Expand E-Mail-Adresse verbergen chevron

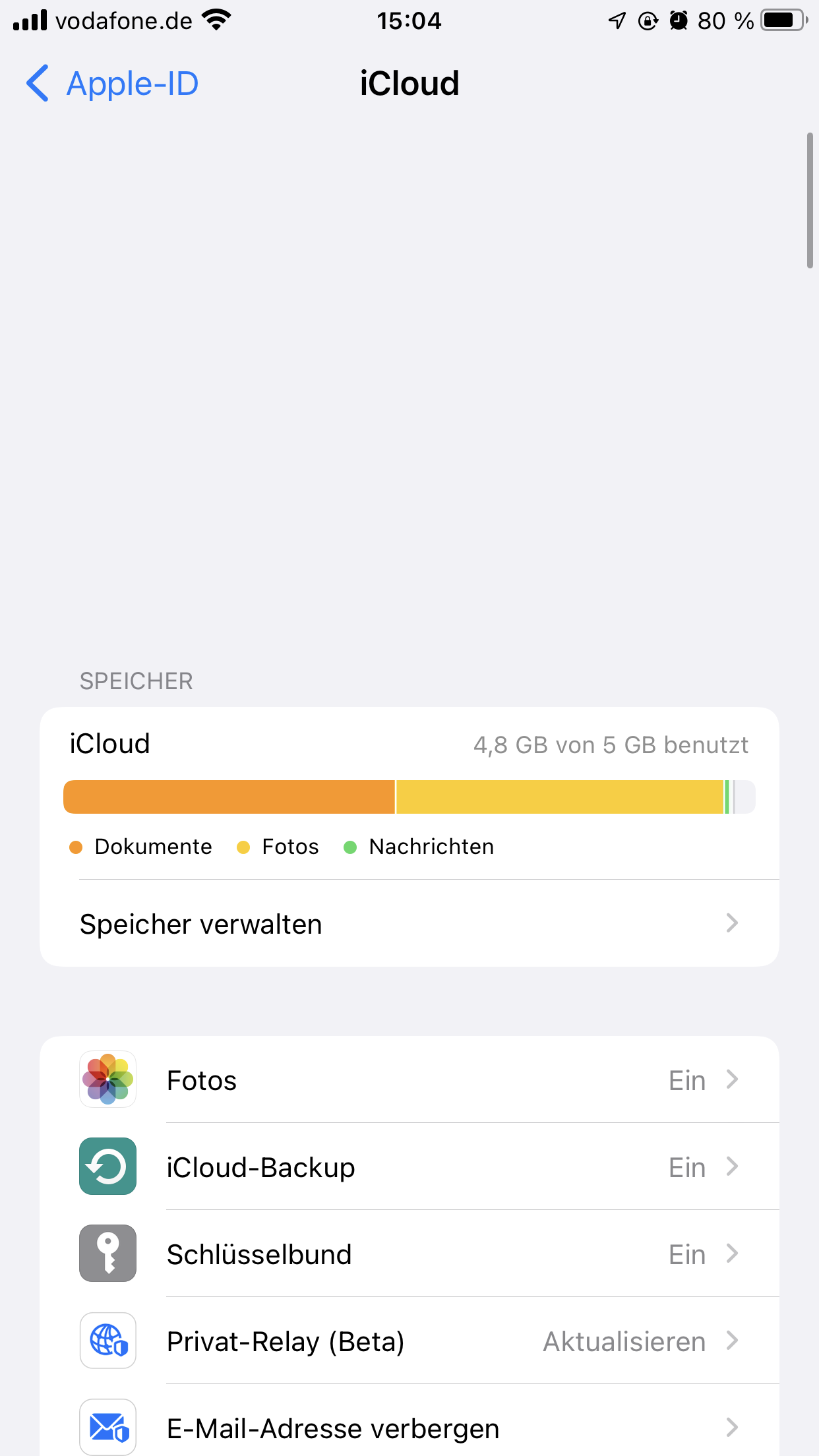(732, 1428)
